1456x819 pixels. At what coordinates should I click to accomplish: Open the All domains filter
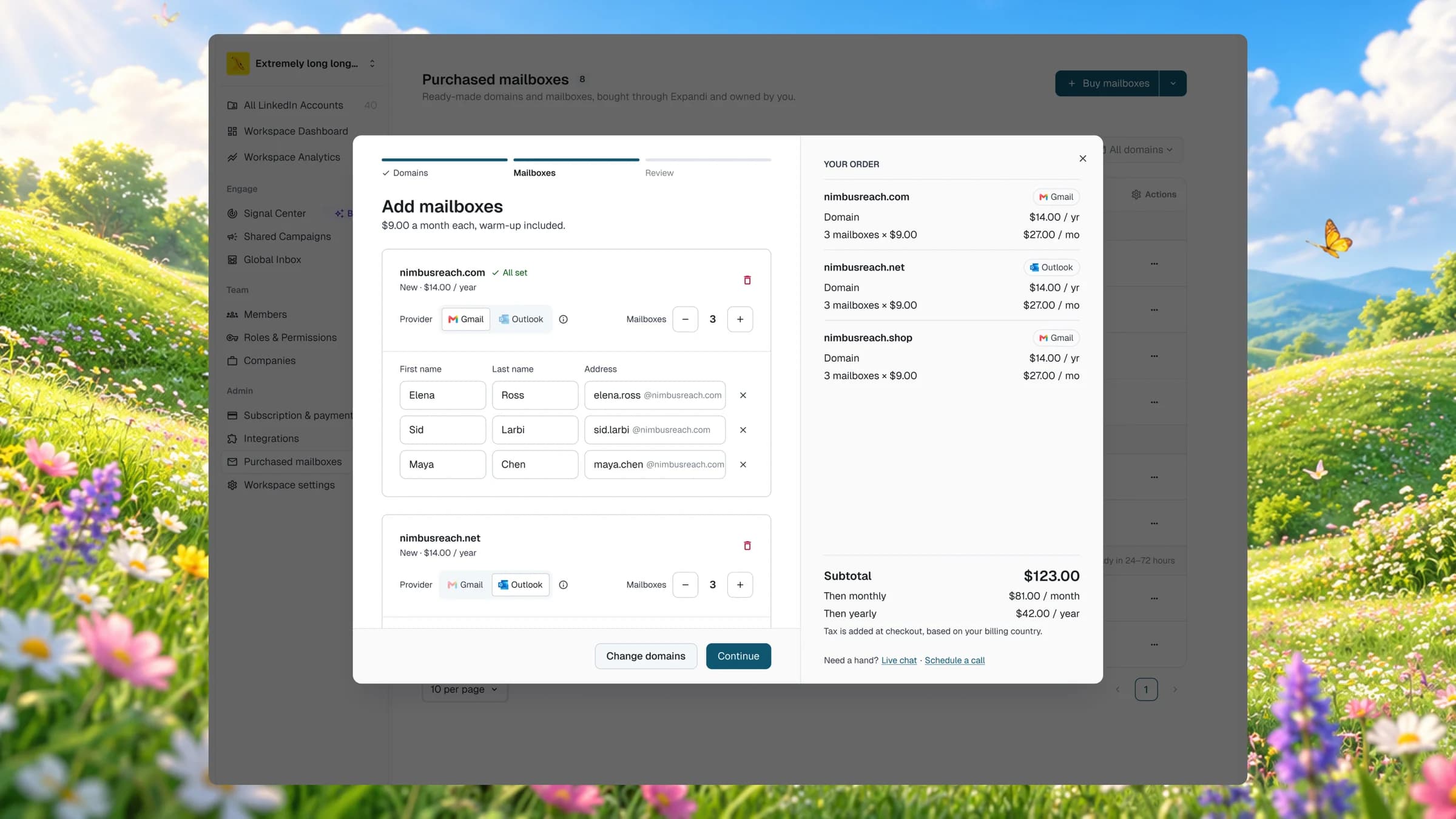coord(1140,150)
